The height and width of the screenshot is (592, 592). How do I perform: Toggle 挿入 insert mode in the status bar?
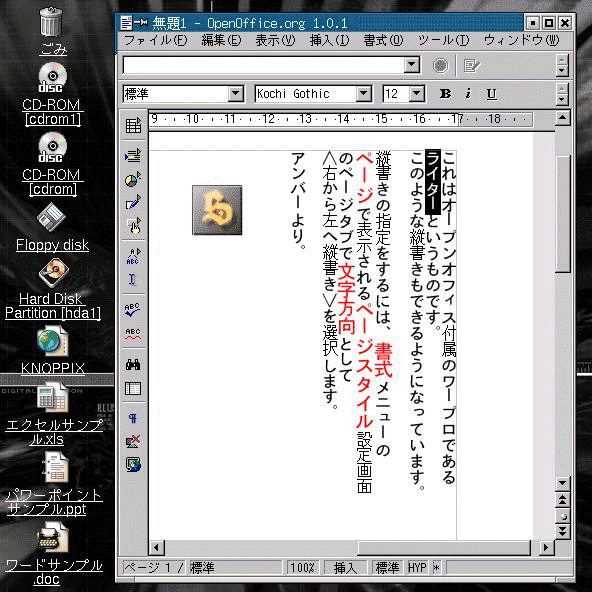click(x=345, y=568)
